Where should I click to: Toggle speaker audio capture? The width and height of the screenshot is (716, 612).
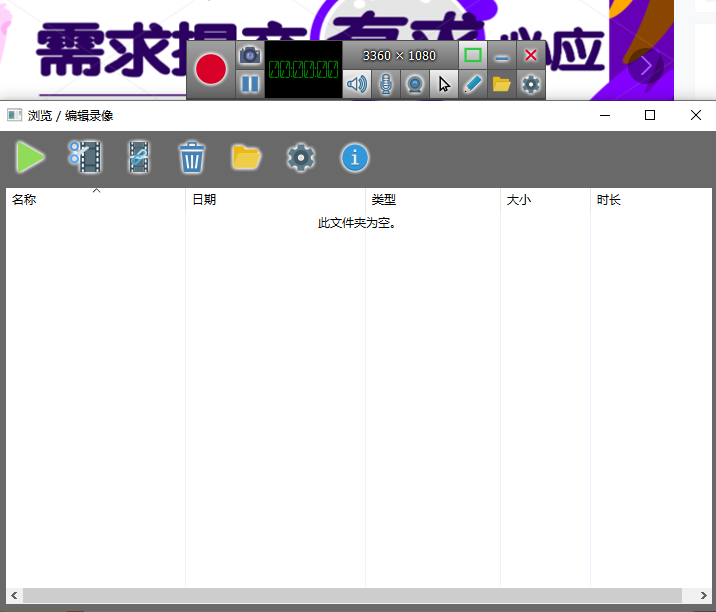(357, 84)
